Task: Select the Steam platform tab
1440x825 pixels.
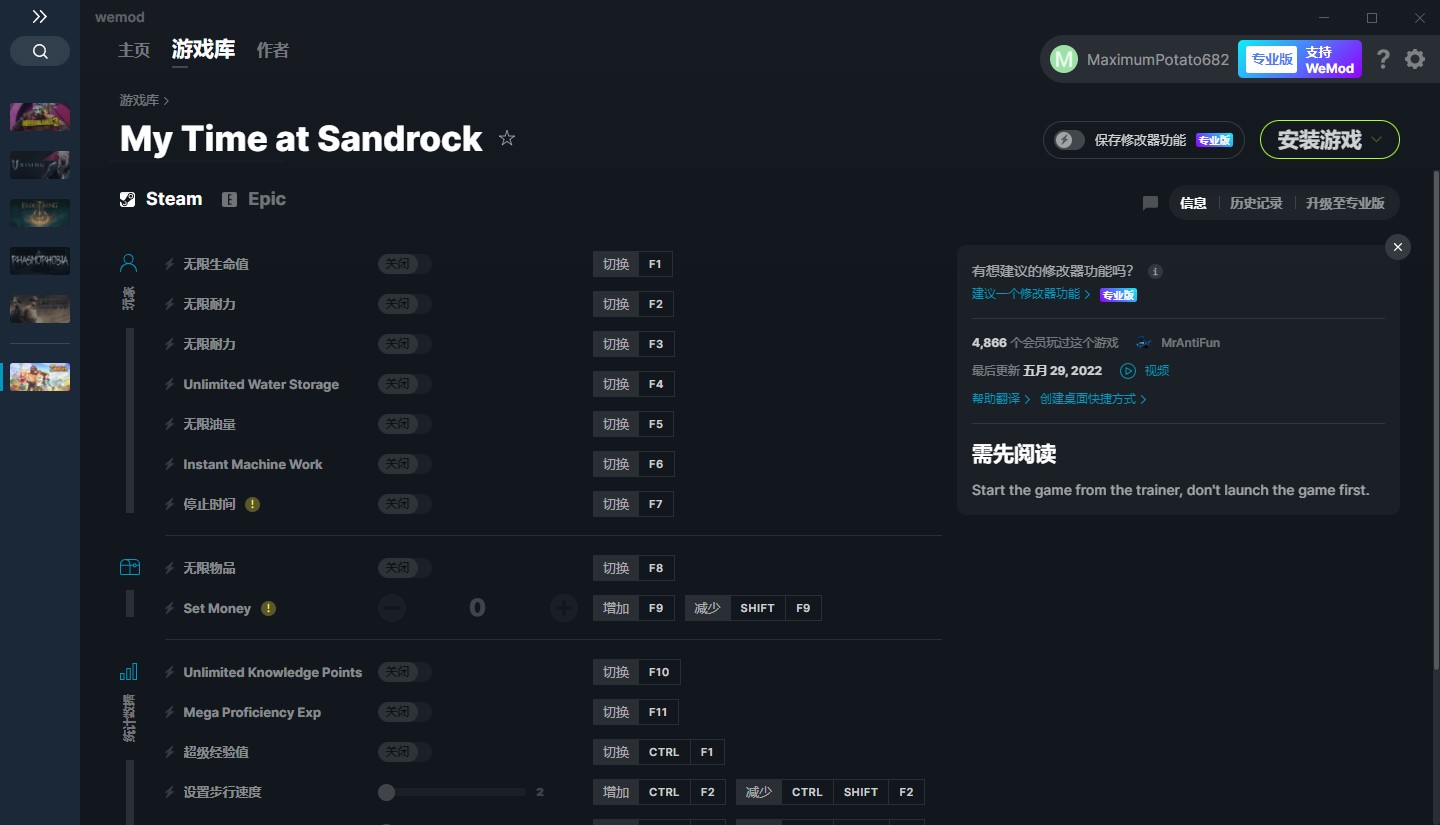Action: 161,199
